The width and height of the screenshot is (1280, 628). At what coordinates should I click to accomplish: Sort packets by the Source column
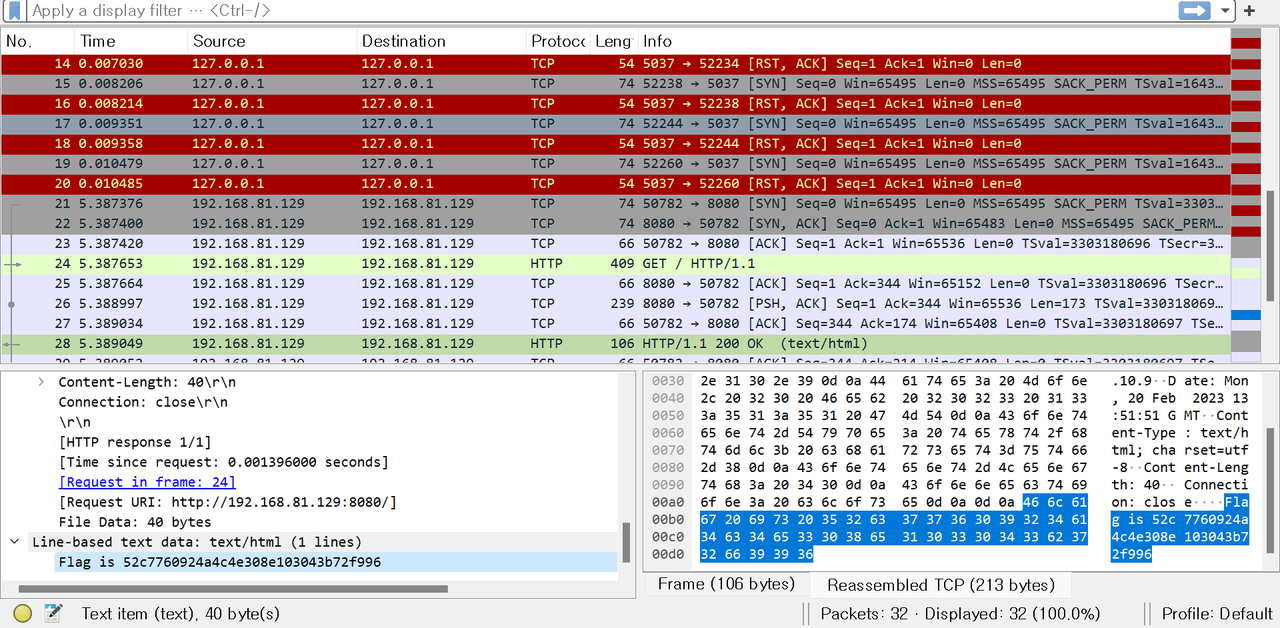272,41
